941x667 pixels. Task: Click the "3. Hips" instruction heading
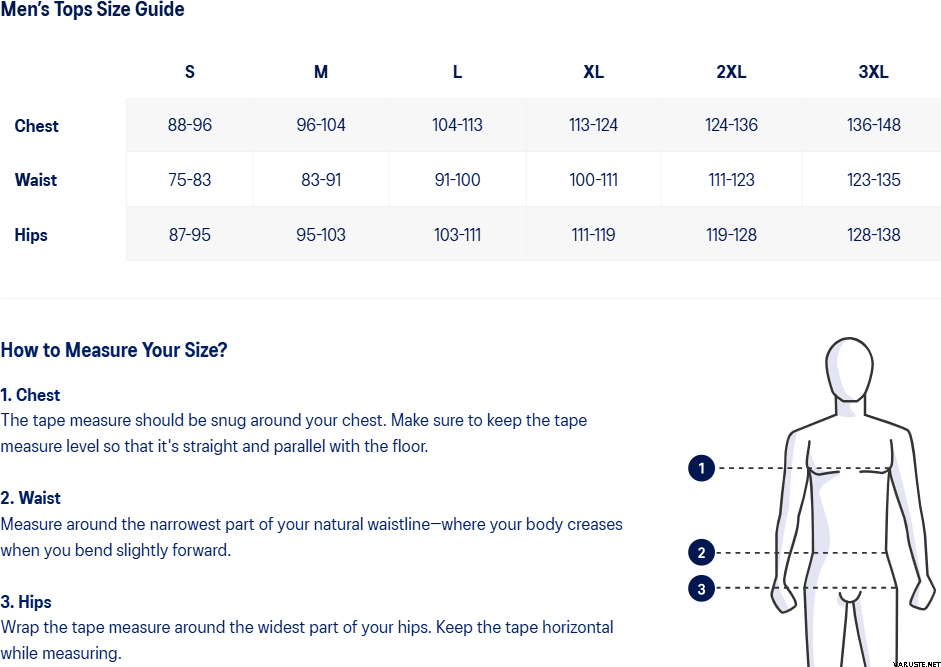coord(26,602)
